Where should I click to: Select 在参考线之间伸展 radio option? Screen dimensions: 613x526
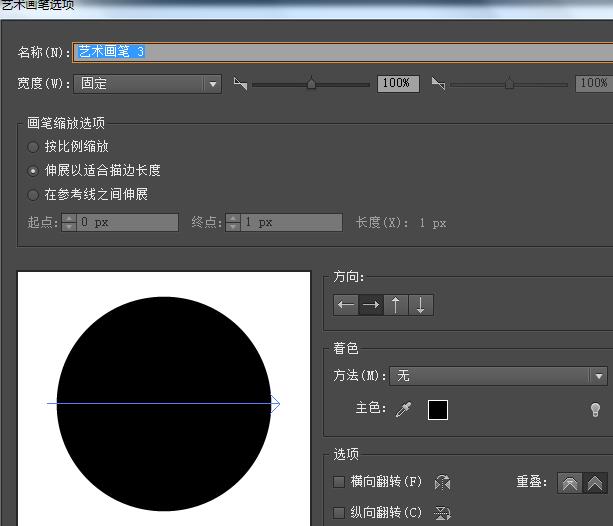tap(33, 195)
